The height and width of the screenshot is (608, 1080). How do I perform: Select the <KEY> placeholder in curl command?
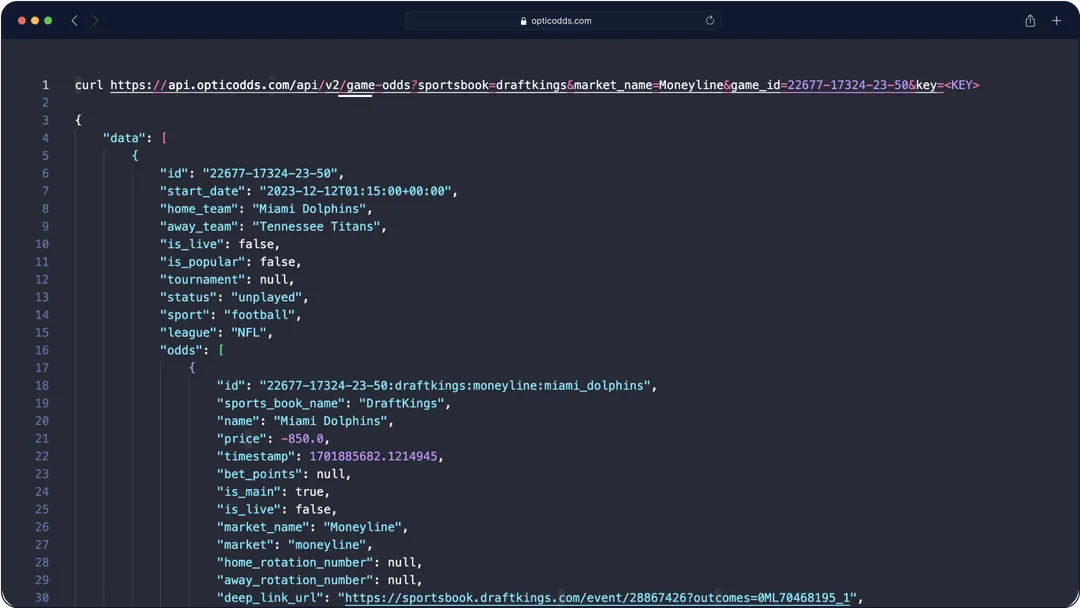coord(962,85)
